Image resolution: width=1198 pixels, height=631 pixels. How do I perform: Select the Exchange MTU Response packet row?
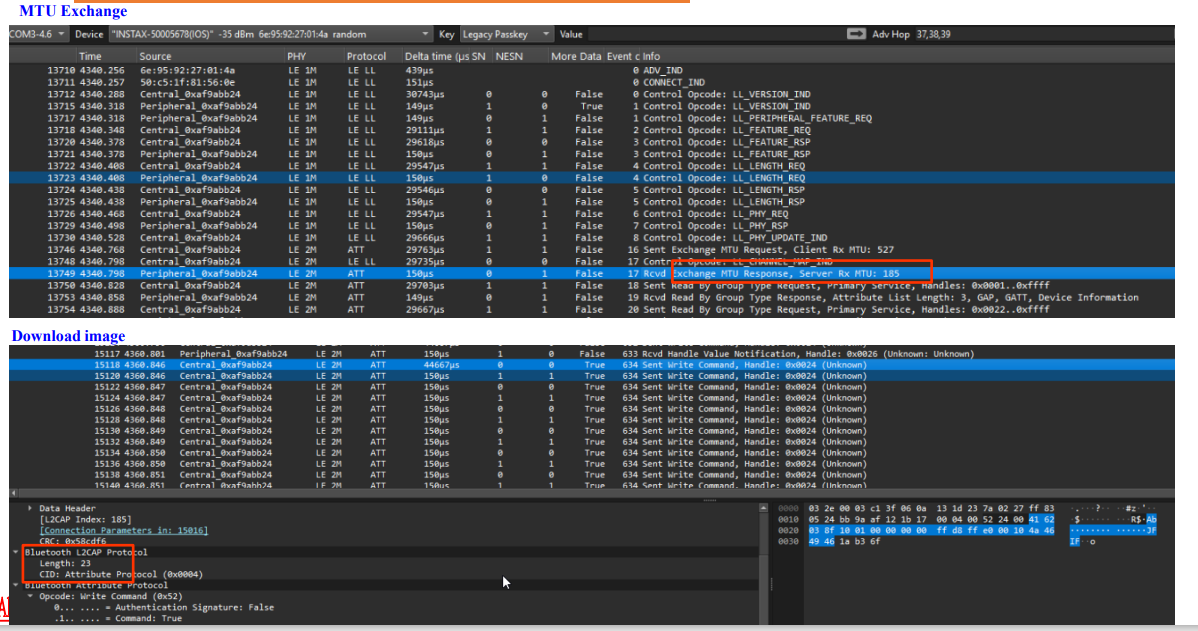click(591, 273)
